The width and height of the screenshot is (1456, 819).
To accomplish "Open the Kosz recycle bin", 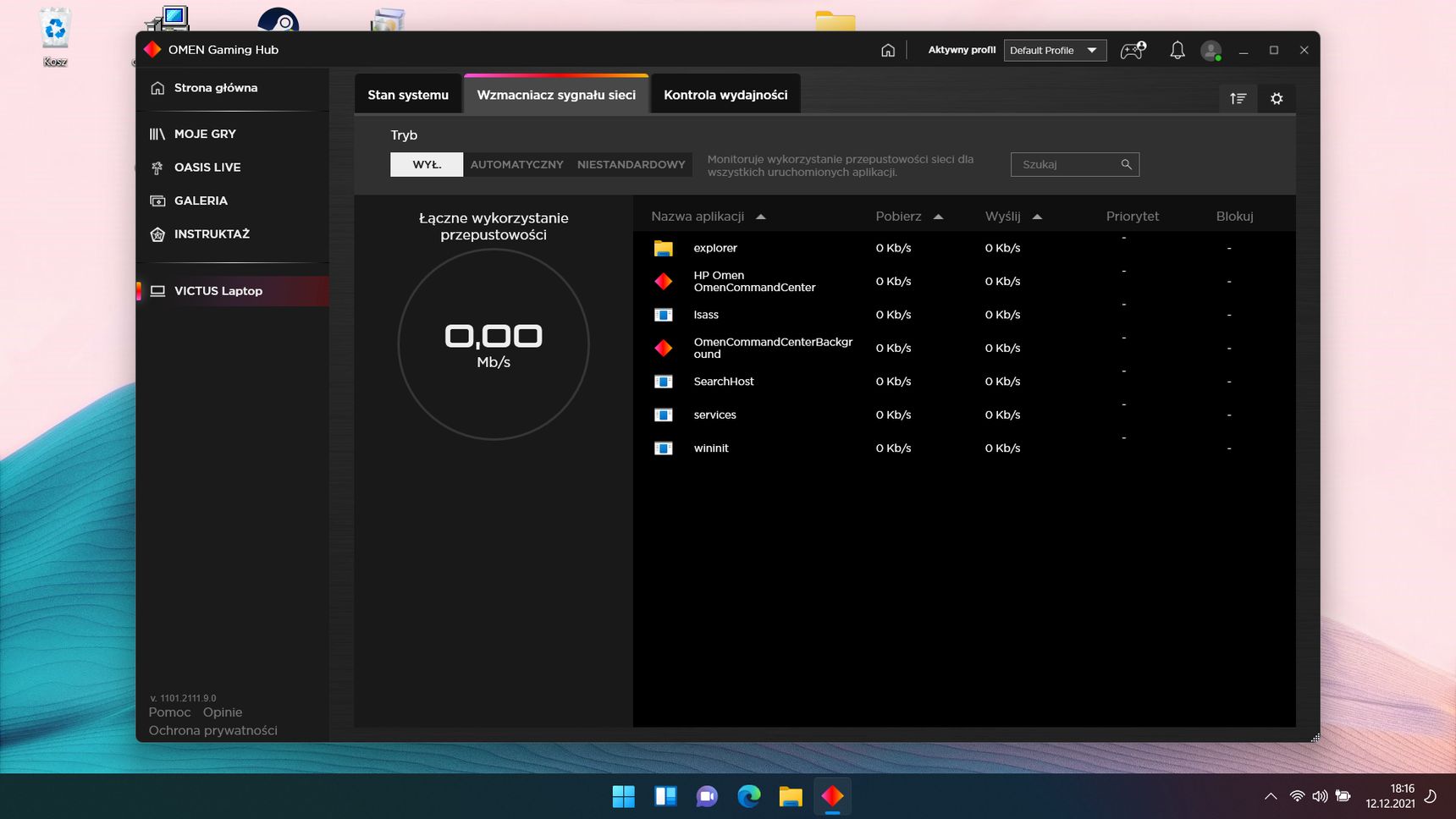I will pos(55,36).
